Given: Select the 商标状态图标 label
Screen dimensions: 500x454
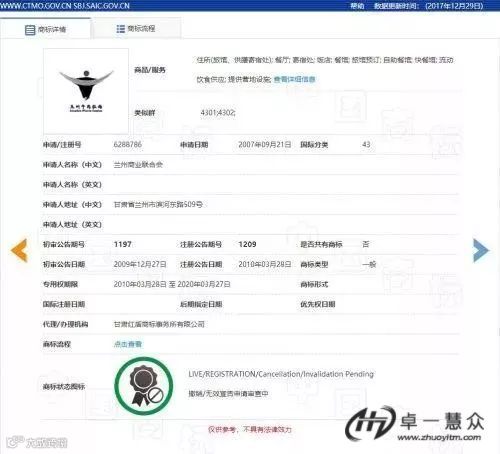Looking at the screenshot, I should click(64, 387).
